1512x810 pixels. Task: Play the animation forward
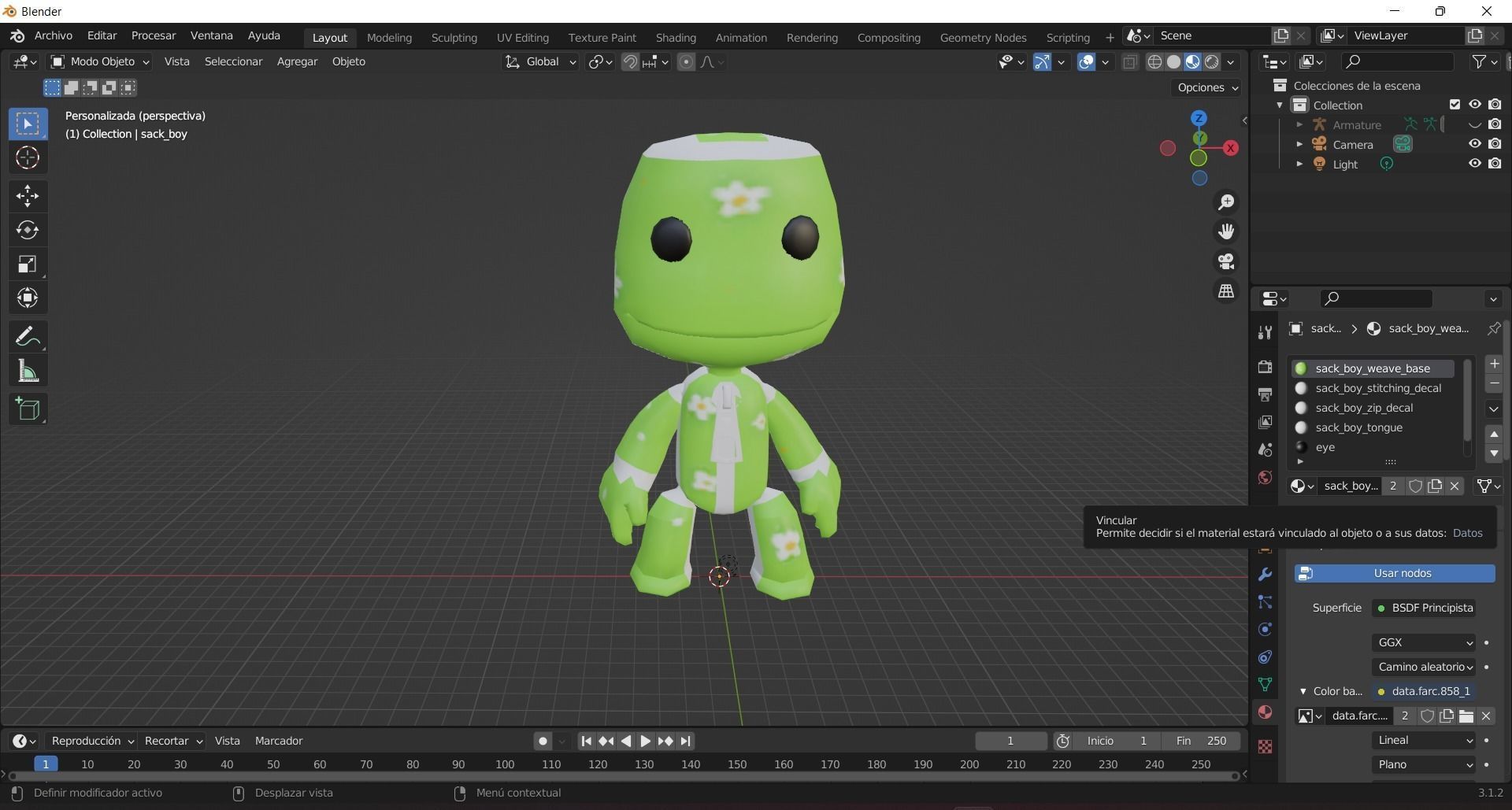[645, 741]
